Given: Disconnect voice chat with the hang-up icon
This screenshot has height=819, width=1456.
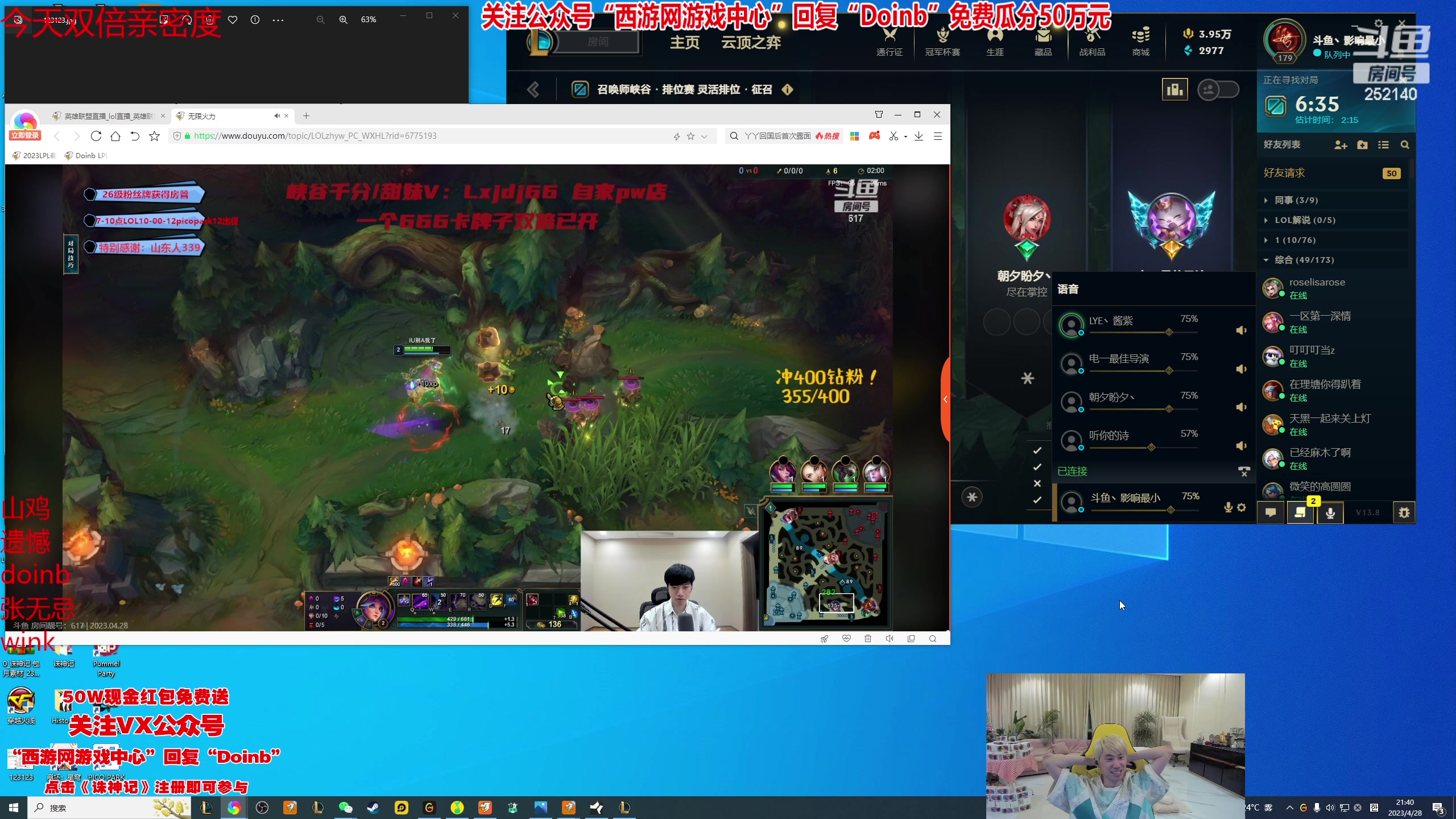Looking at the screenshot, I should [x=1244, y=471].
